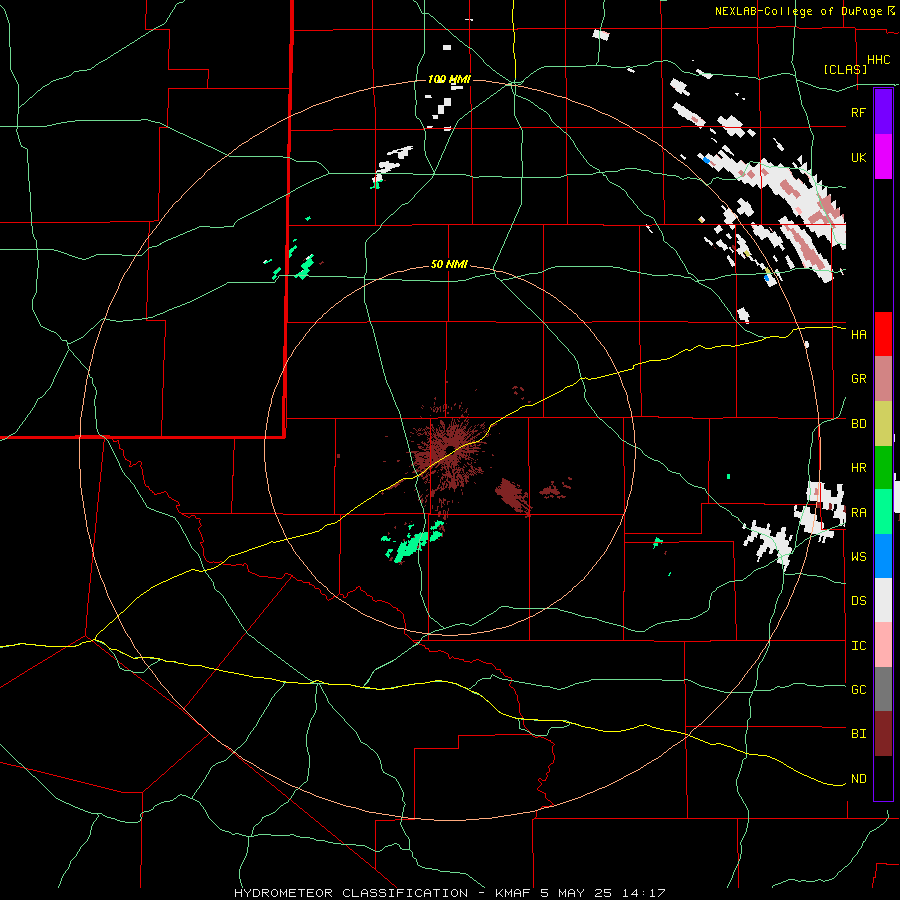Click the RA light green legend swatch
900x900 pixels.
883,512
